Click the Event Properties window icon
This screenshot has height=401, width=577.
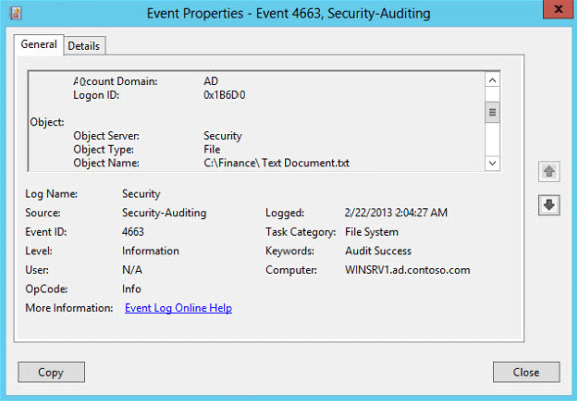pyautogui.click(x=16, y=13)
